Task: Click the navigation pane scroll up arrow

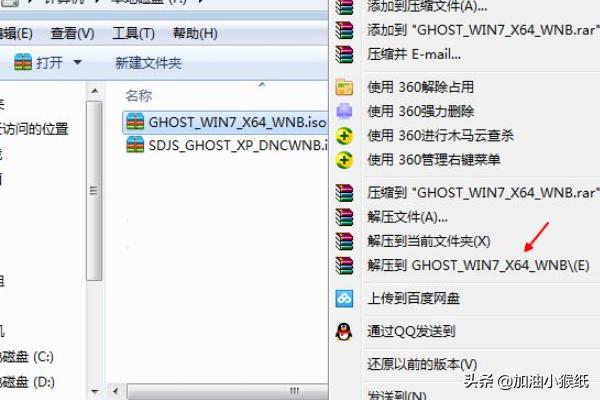Action: pyautogui.click(x=95, y=91)
